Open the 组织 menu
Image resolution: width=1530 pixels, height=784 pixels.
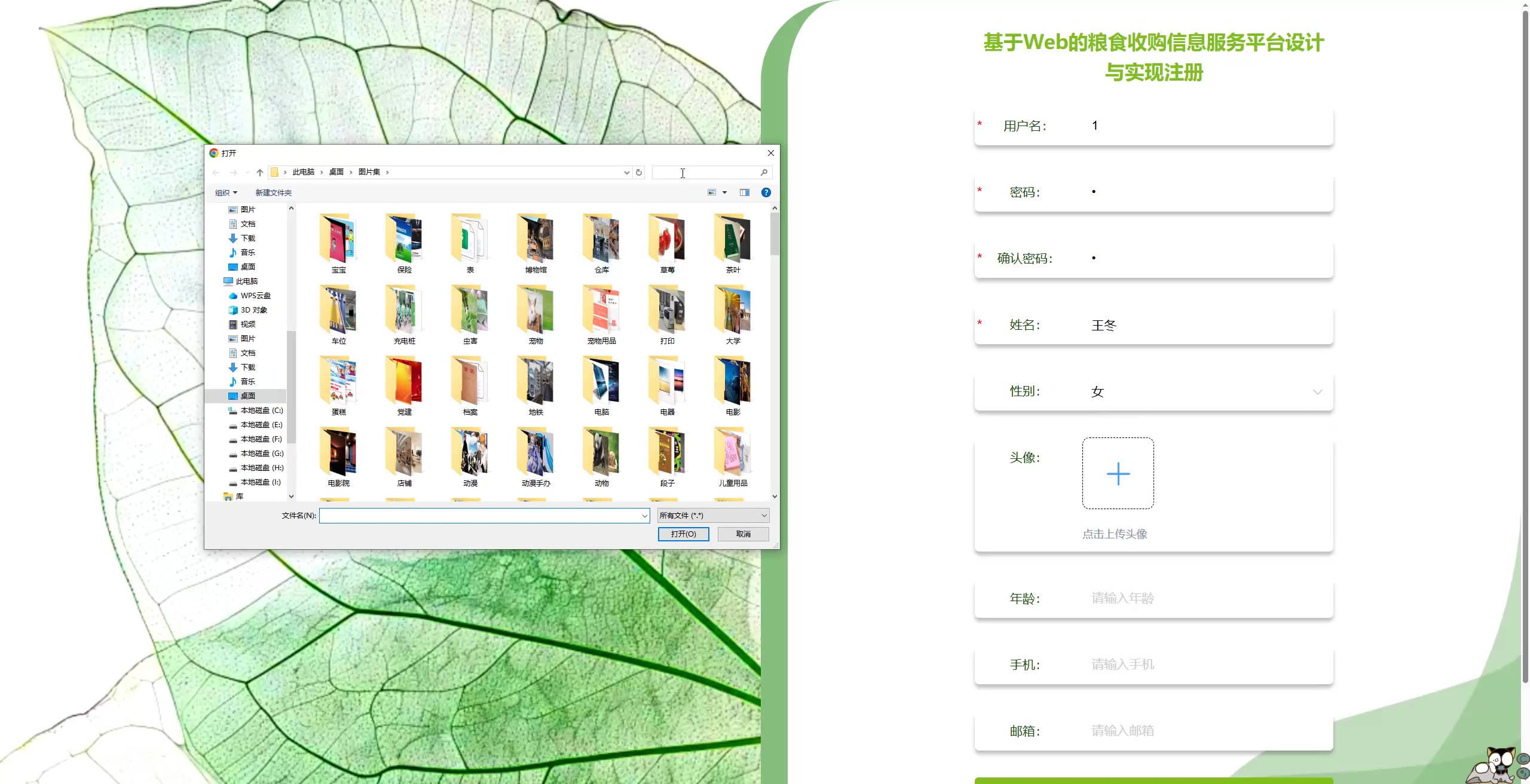click(x=226, y=192)
